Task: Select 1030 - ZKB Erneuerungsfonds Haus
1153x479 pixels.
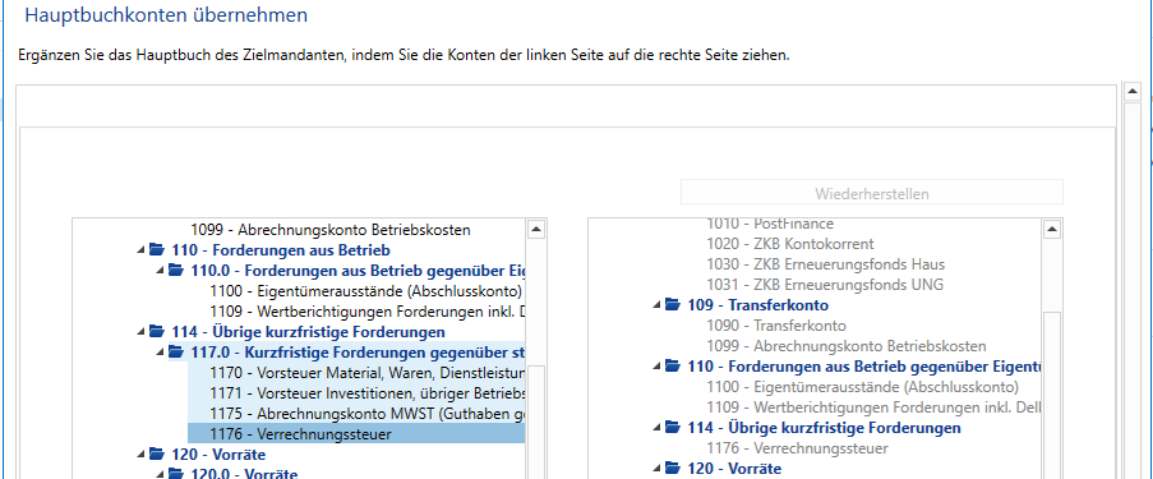Action: click(x=826, y=264)
